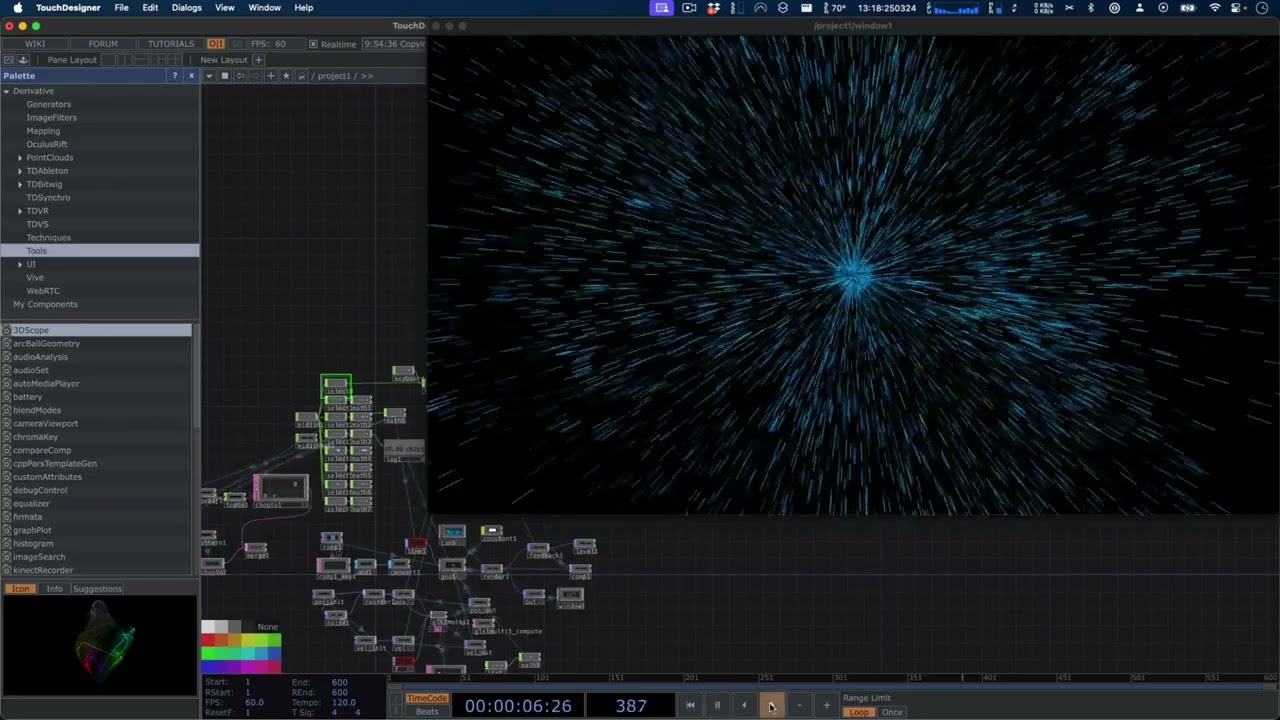Select ImageFilters in the palette tree

[x=51, y=118]
